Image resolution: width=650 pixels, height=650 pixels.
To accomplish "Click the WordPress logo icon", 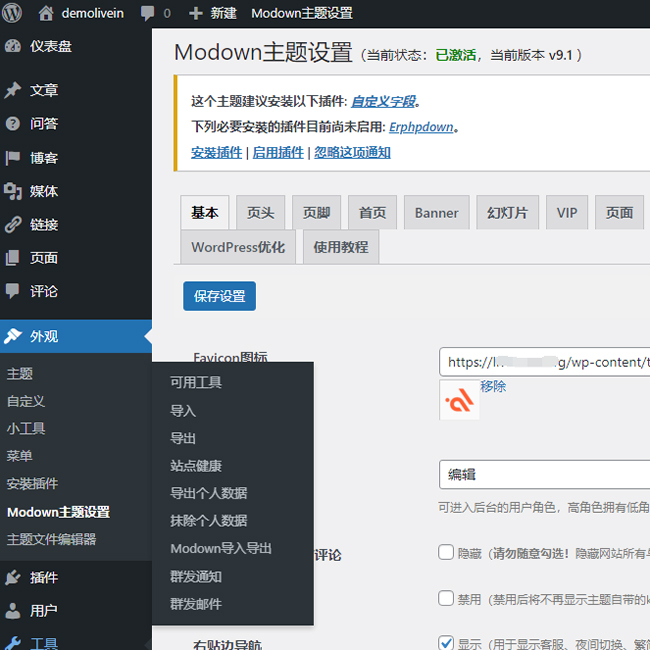I will click(x=12, y=13).
